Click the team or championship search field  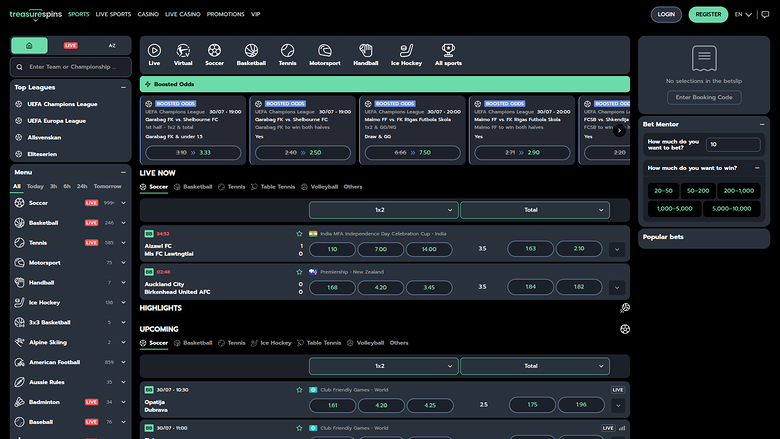coord(75,67)
